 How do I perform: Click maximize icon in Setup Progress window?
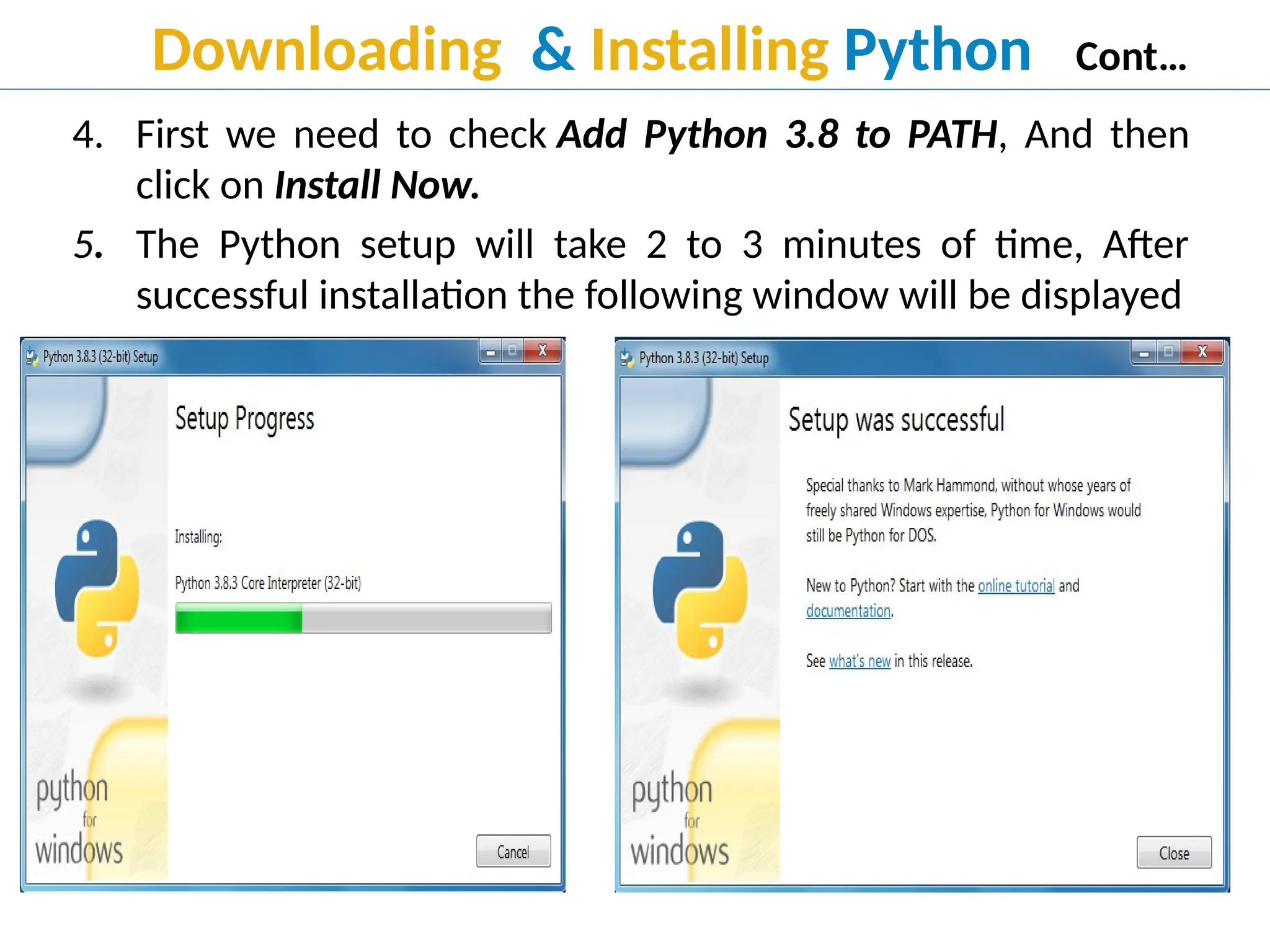[512, 351]
